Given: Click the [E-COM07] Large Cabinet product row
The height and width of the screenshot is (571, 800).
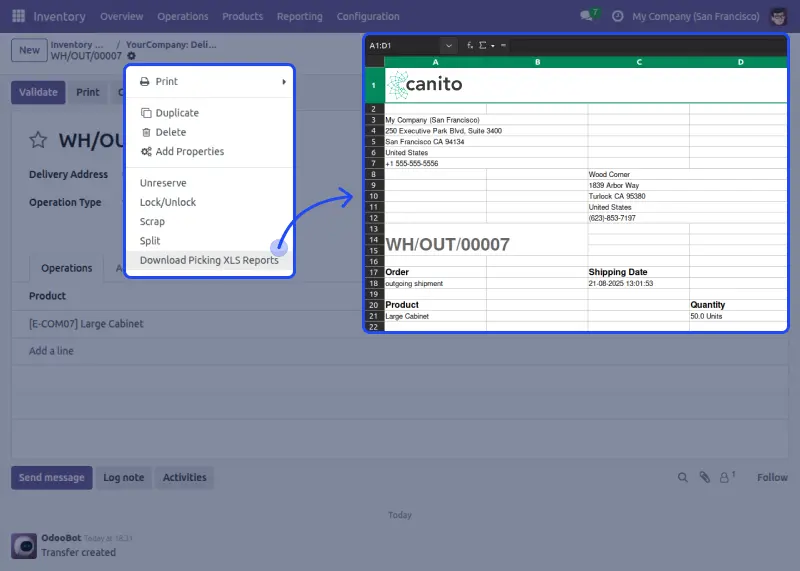Looking at the screenshot, I should [x=399, y=324].
